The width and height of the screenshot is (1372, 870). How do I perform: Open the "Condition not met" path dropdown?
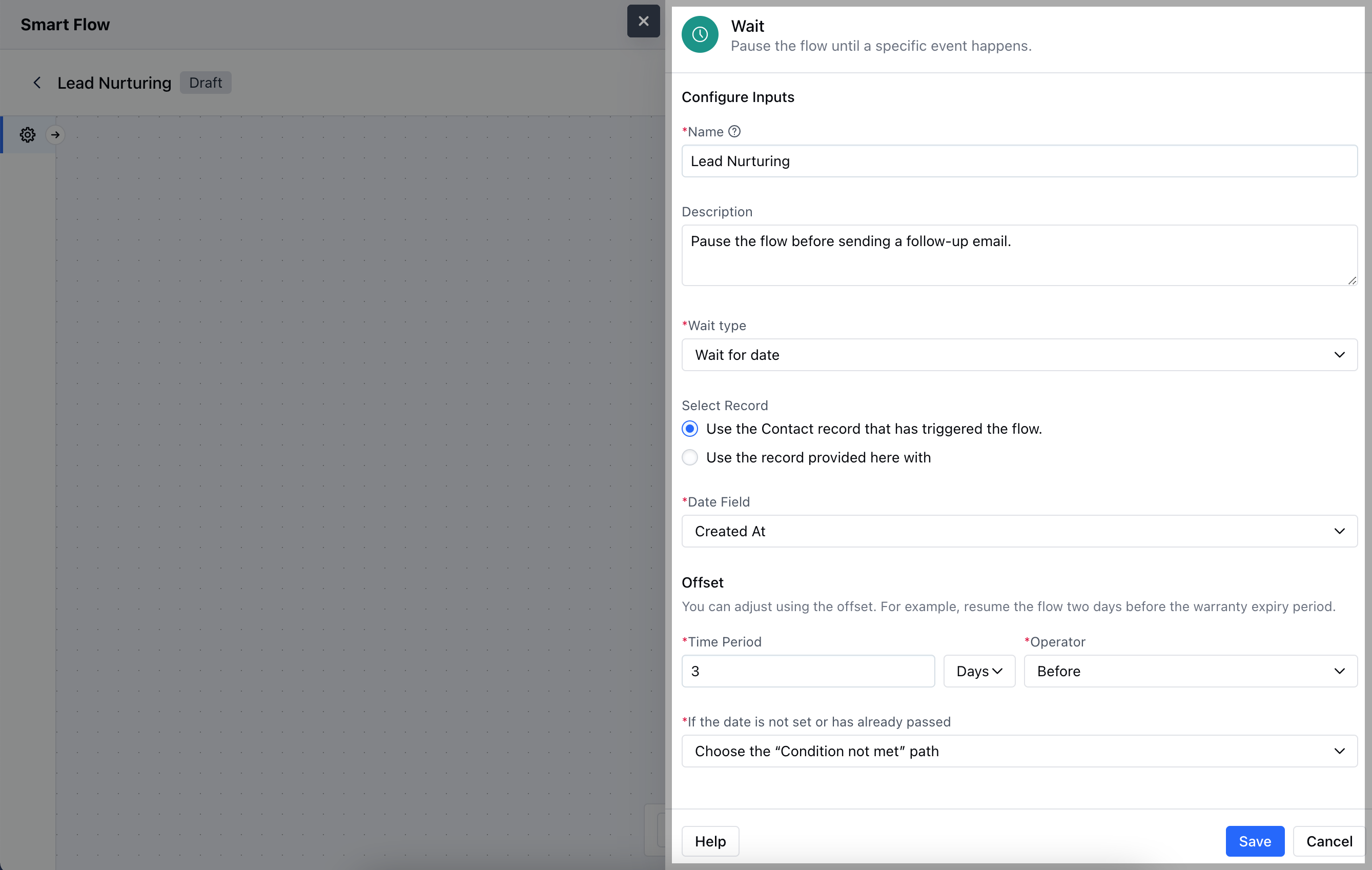pos(1019,752)
